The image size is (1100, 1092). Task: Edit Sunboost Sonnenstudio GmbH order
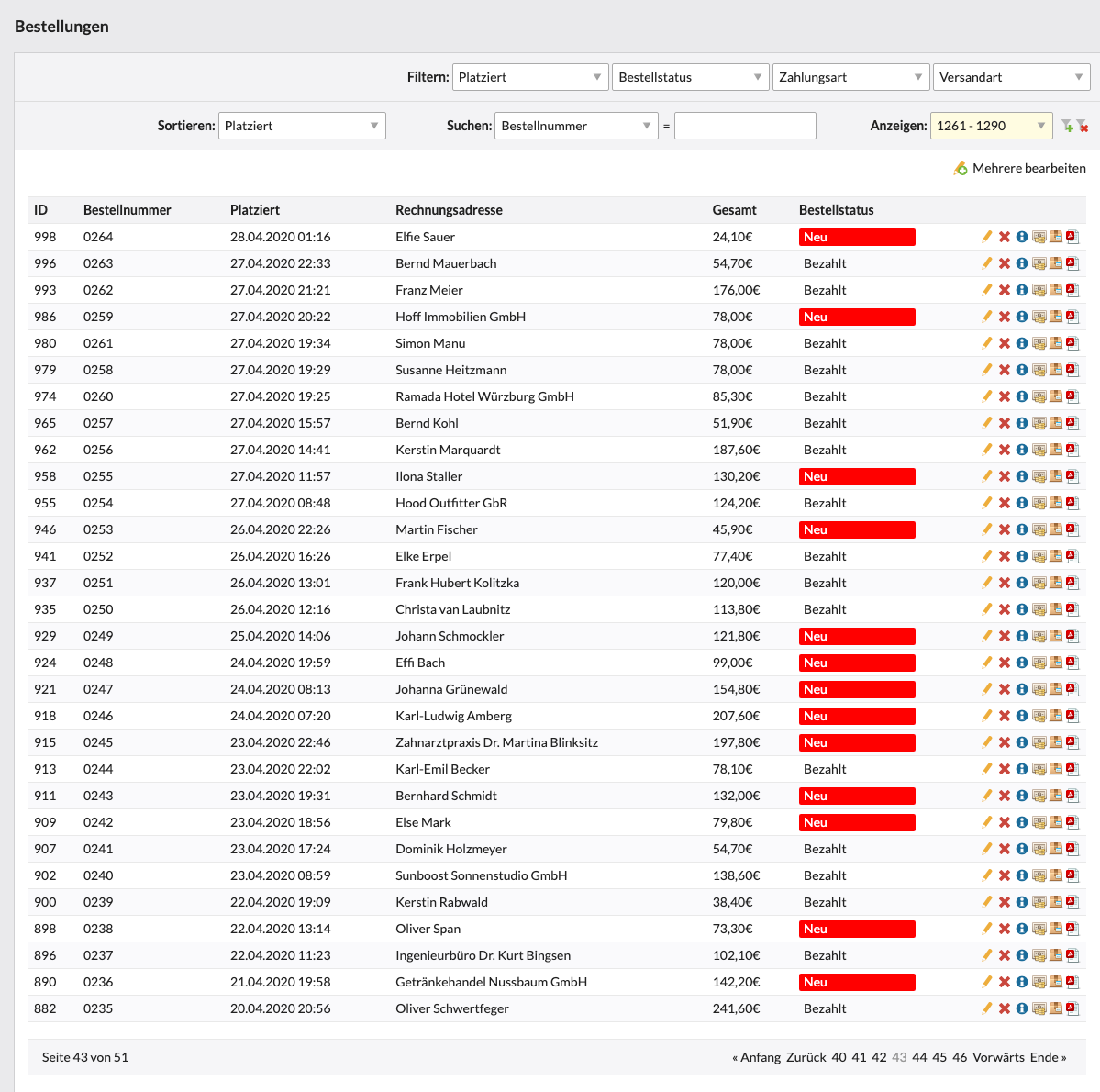tap(987, 875)
